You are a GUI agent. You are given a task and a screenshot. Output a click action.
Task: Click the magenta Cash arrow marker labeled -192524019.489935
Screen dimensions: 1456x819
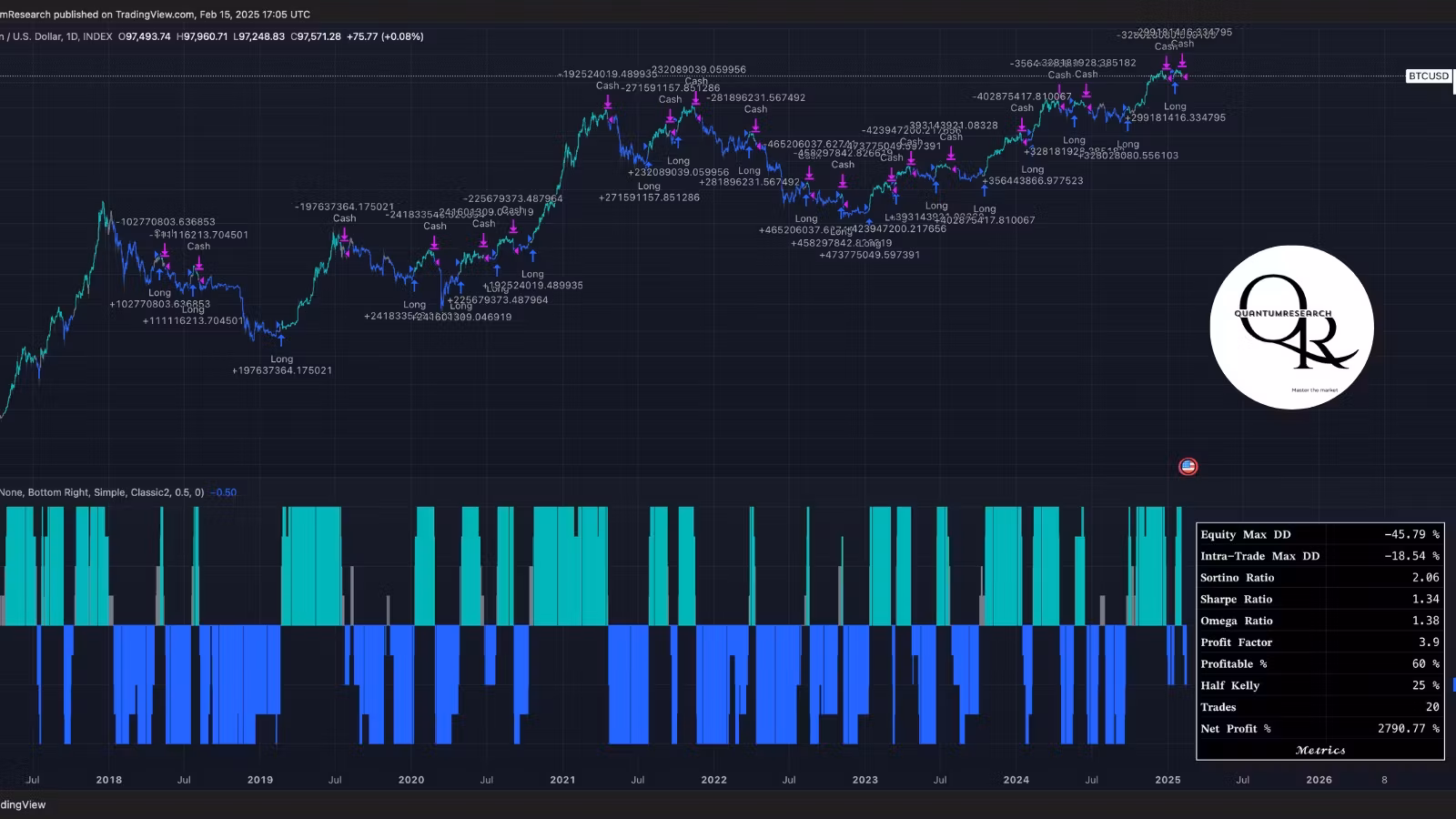pos(608,101)
